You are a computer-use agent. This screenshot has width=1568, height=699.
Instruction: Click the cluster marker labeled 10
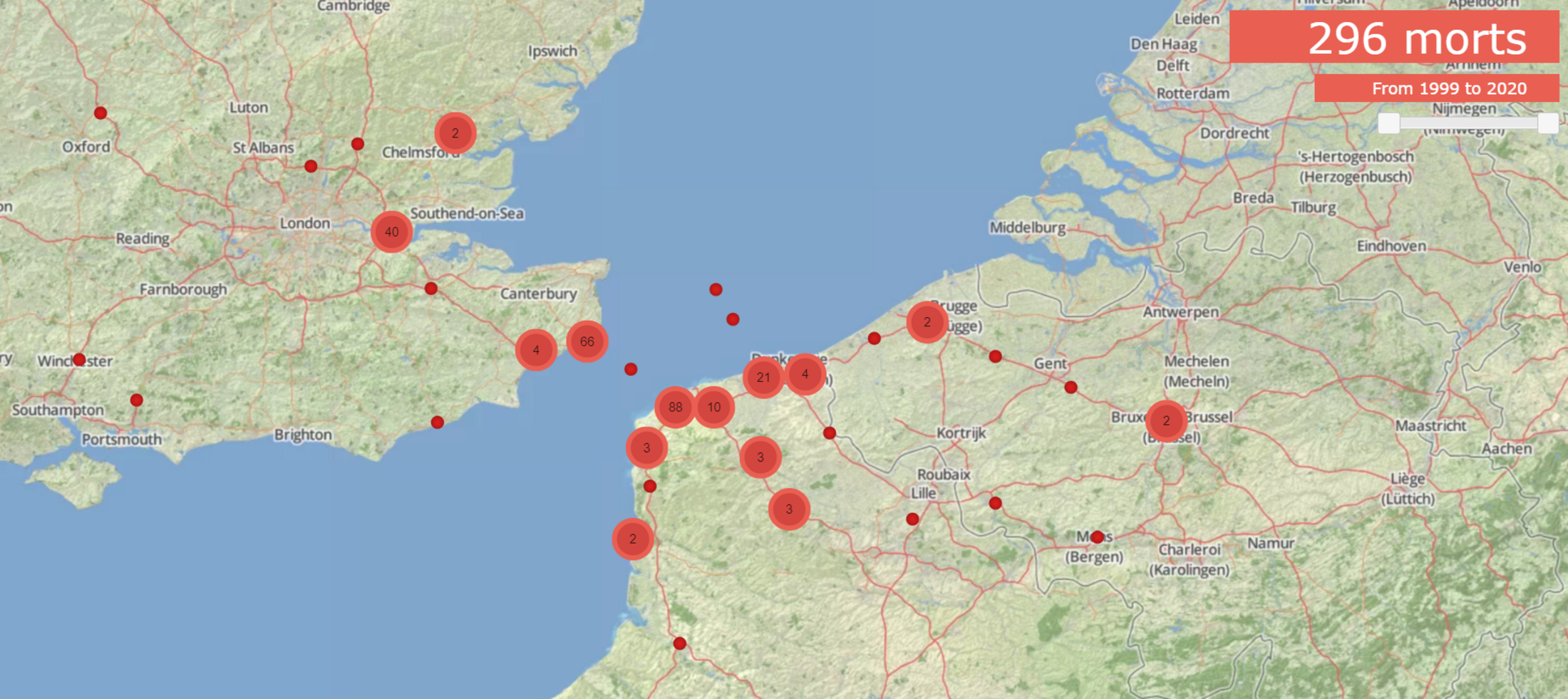point(714,407)
